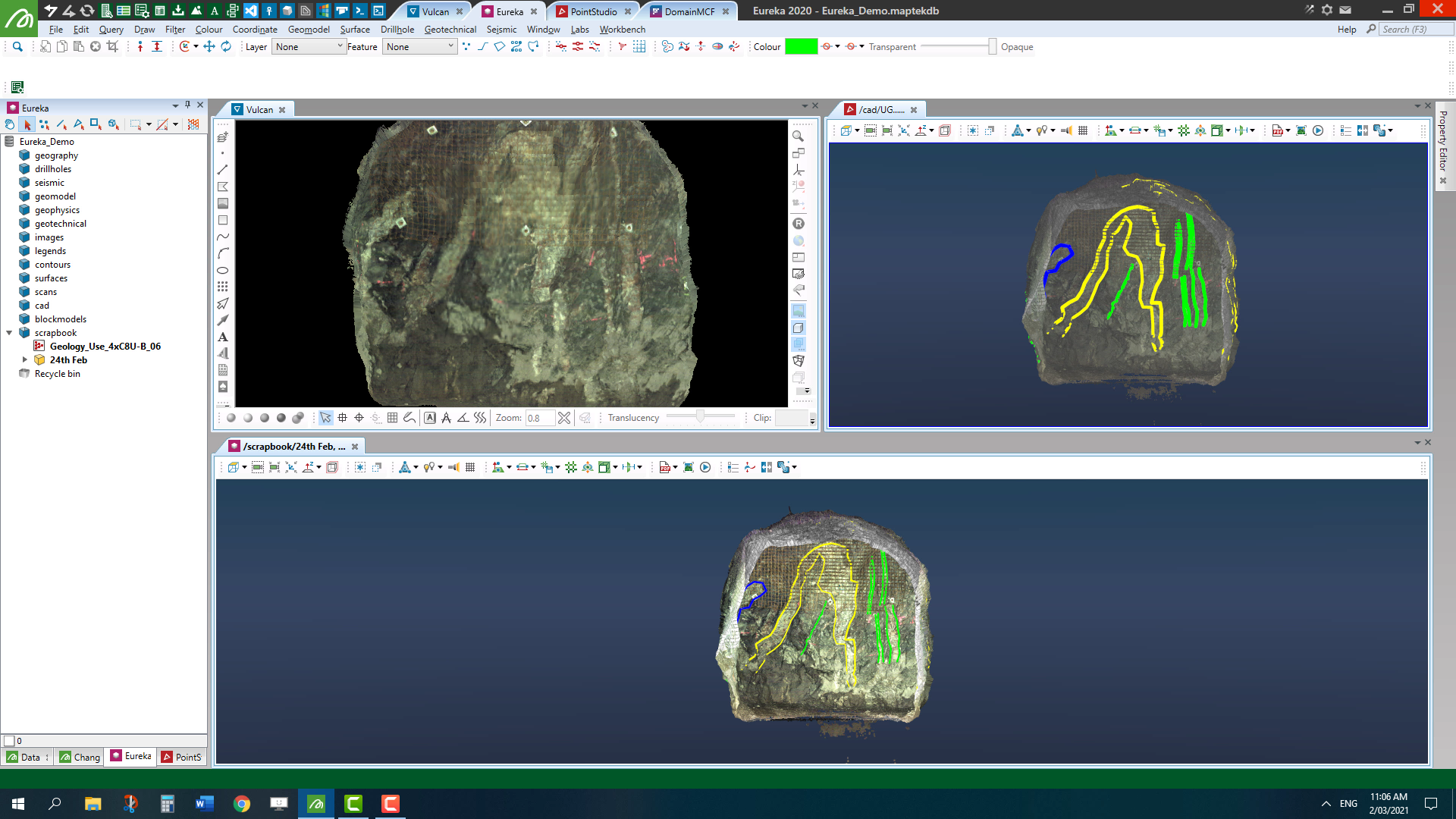The height and width of the screenshot is (819, 1456).
Task: Open the Workbench menu
Action: click(x=623, y=30)
